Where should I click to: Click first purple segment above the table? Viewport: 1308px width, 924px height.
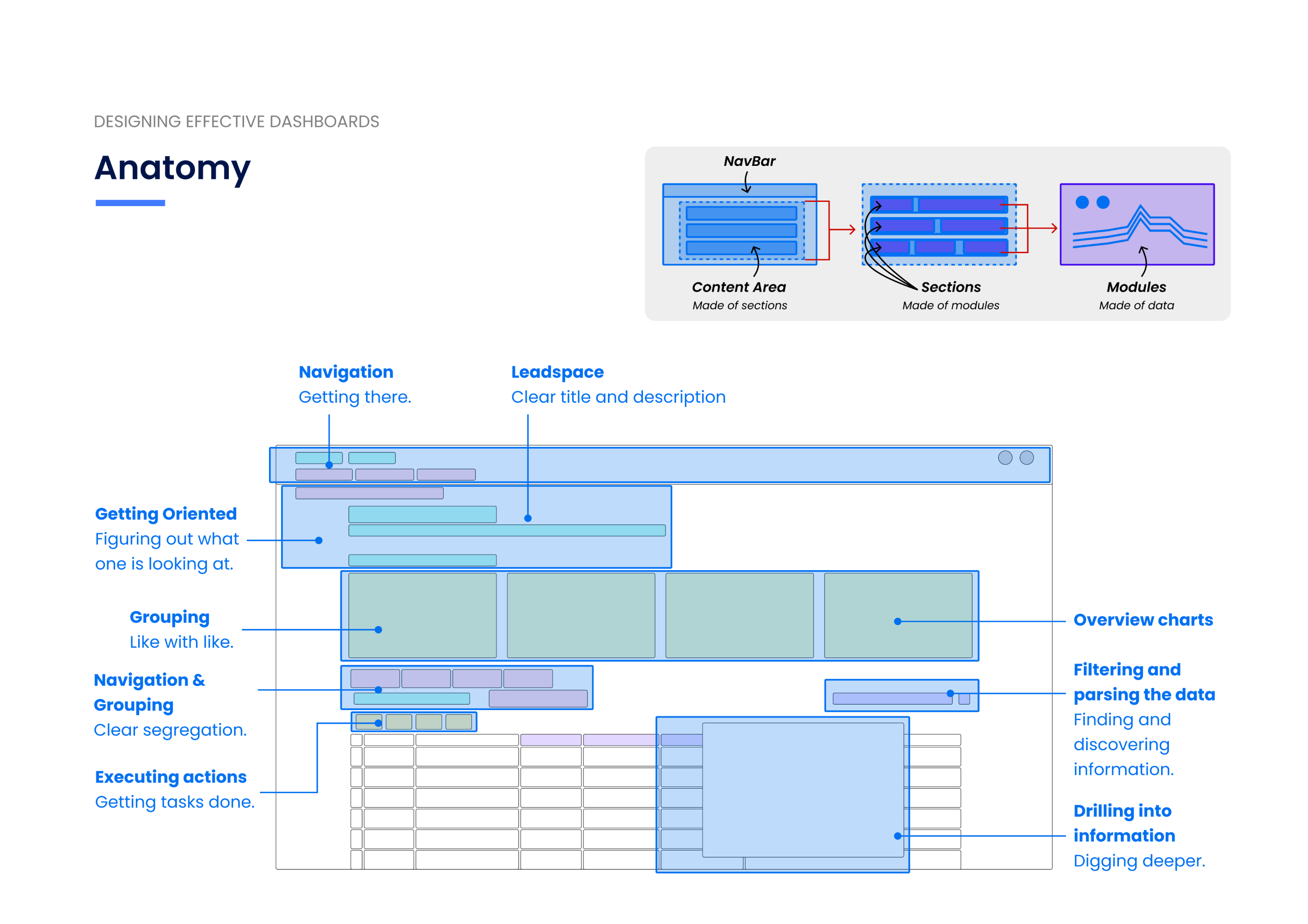pyautogui.click(x=375, y=679)
